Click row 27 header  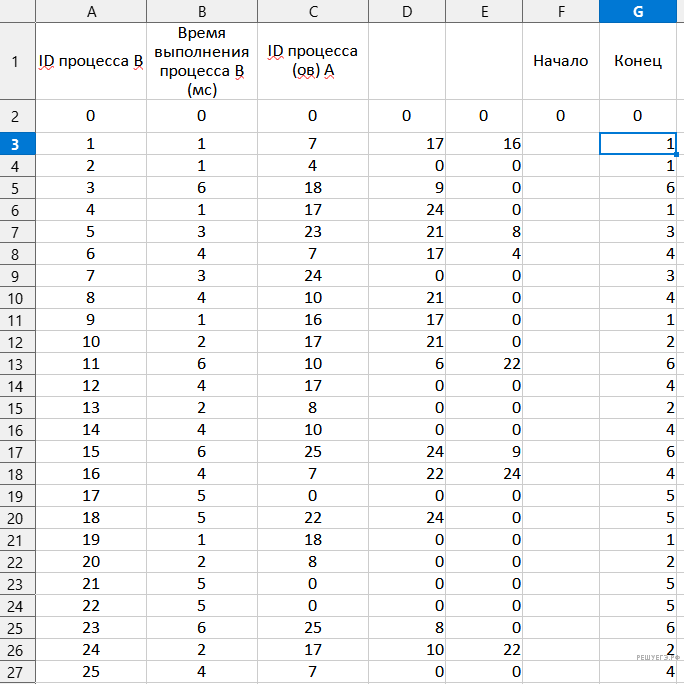[x=15, y=671]
